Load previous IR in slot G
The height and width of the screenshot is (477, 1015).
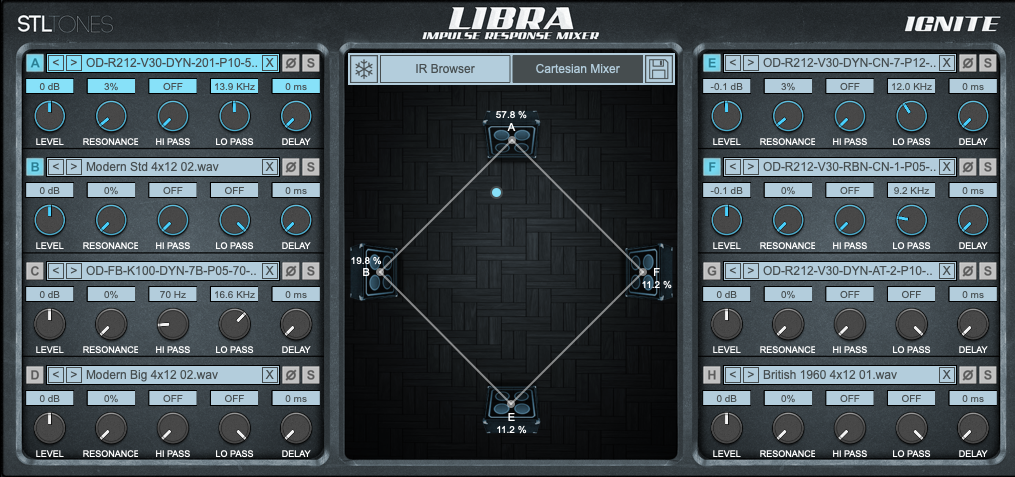click(x=733, y=271)
